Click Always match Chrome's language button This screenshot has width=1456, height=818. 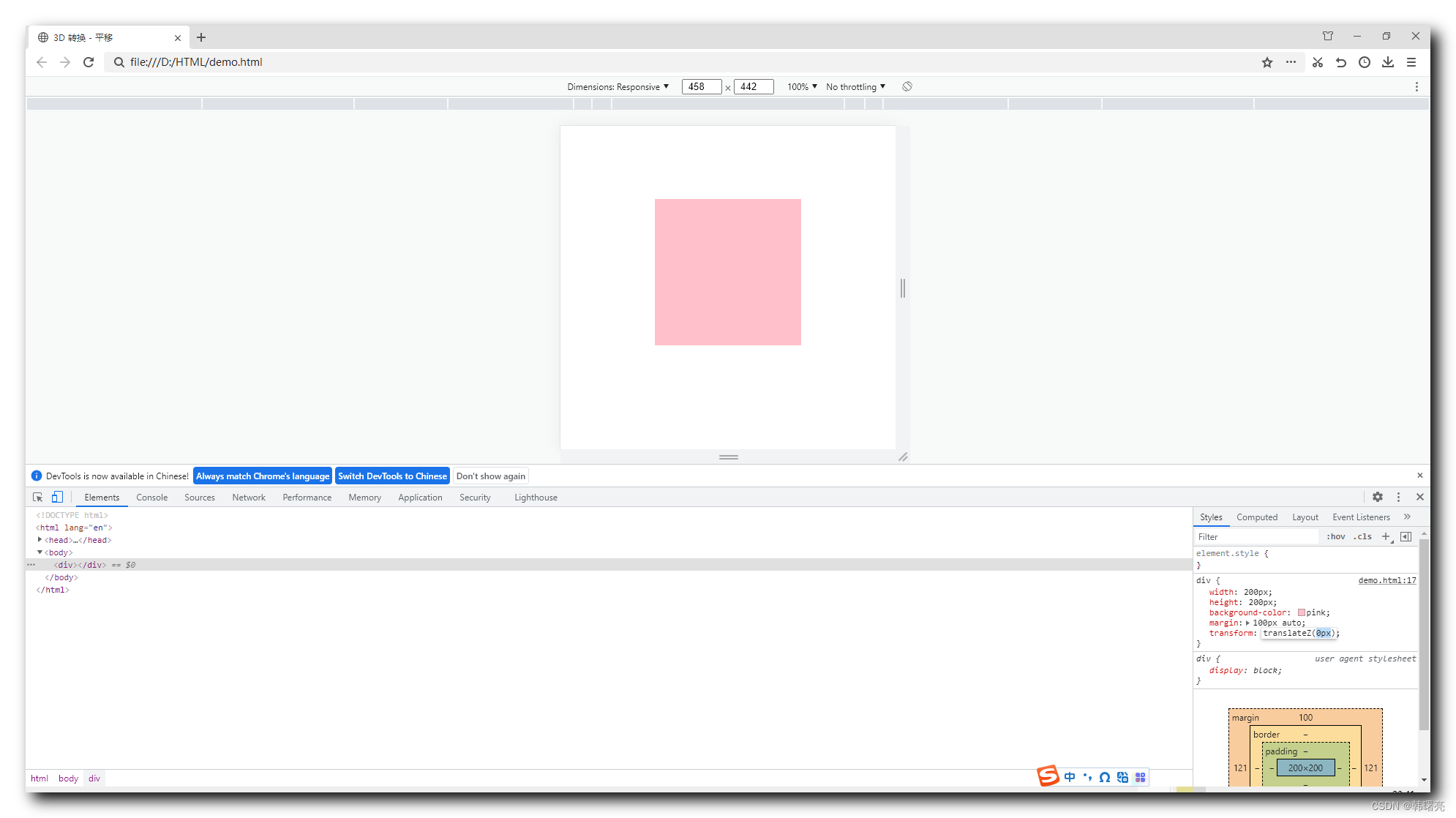click(x=262, y=476)
